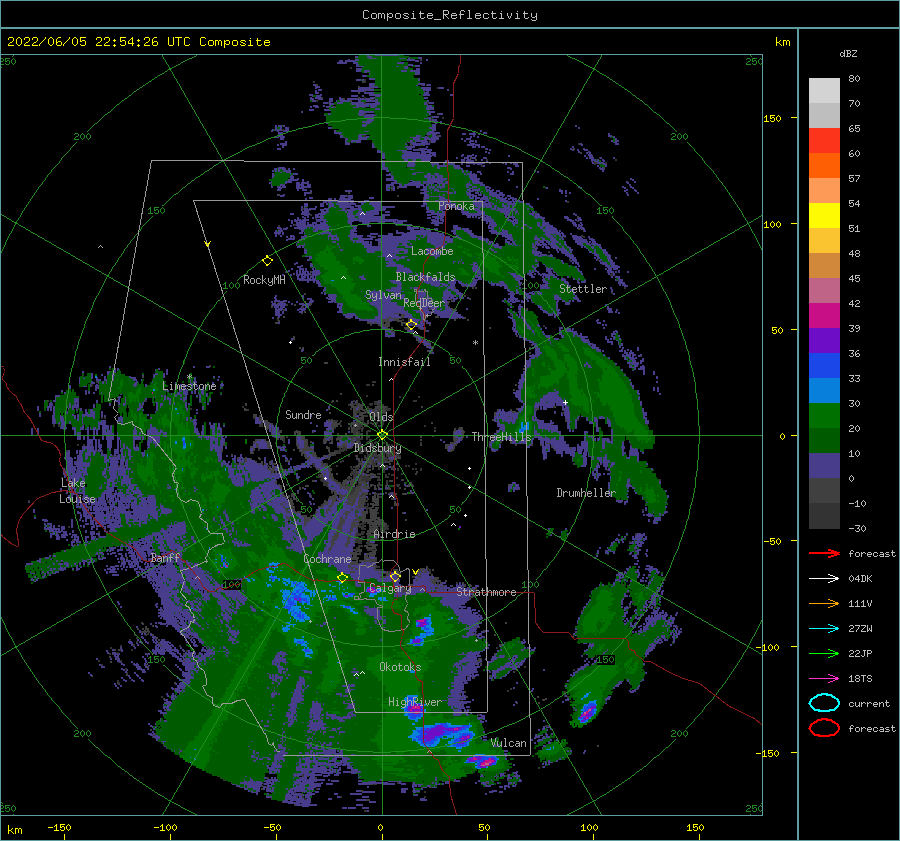
Task: Click the Drumheller label
Action: [586, 493]
